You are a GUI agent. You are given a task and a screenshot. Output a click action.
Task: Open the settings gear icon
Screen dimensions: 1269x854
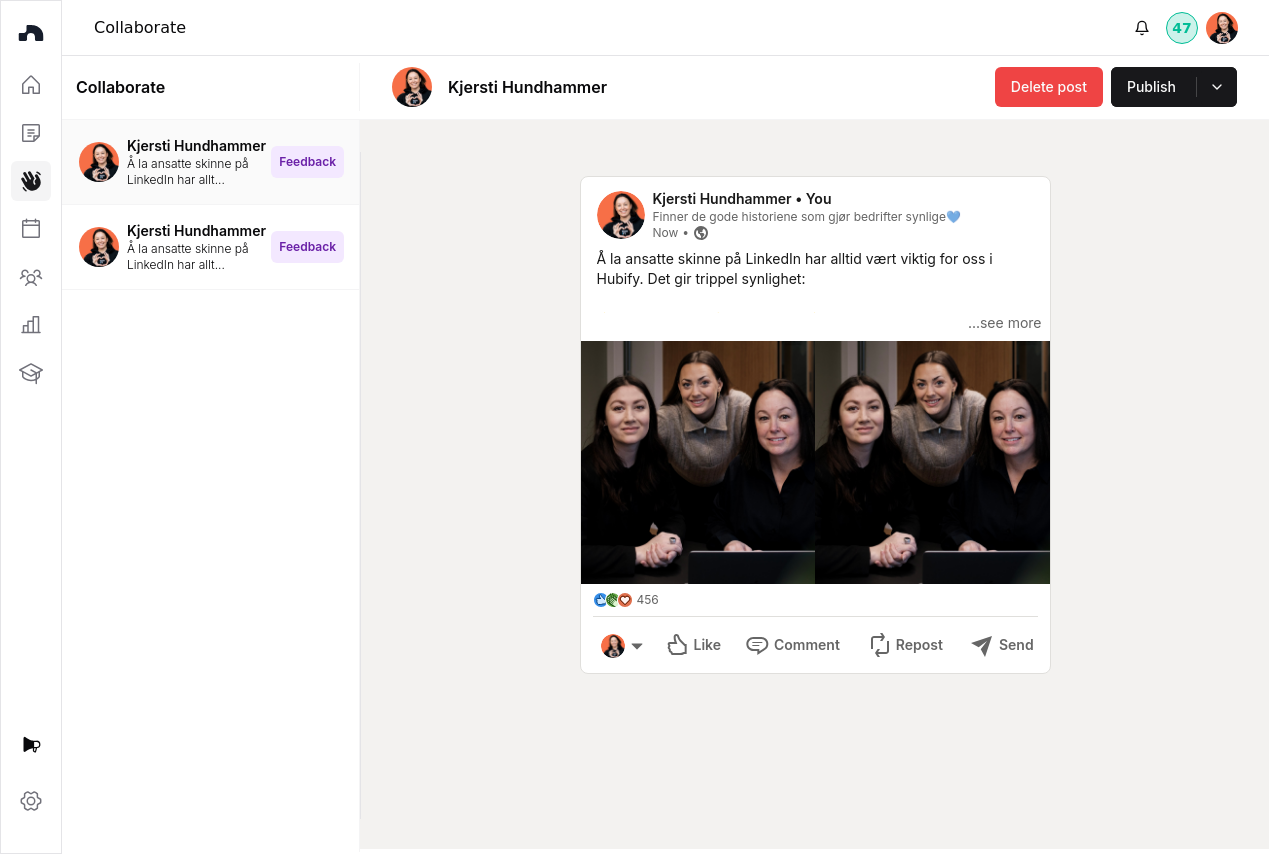[x=31, y=801]
